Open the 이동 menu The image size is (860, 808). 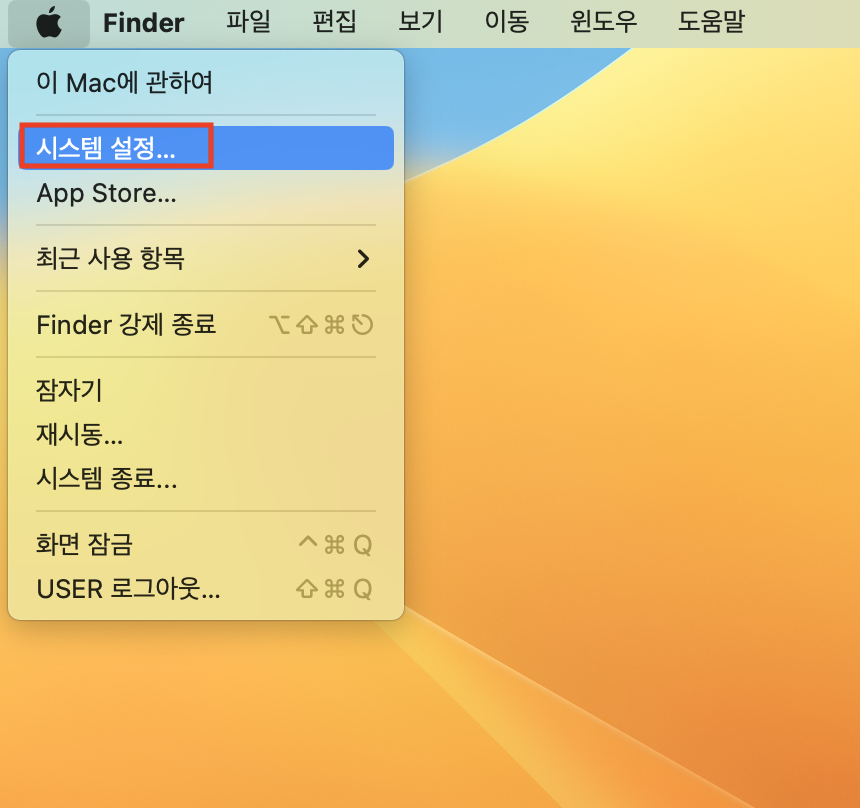pos(506,23)
